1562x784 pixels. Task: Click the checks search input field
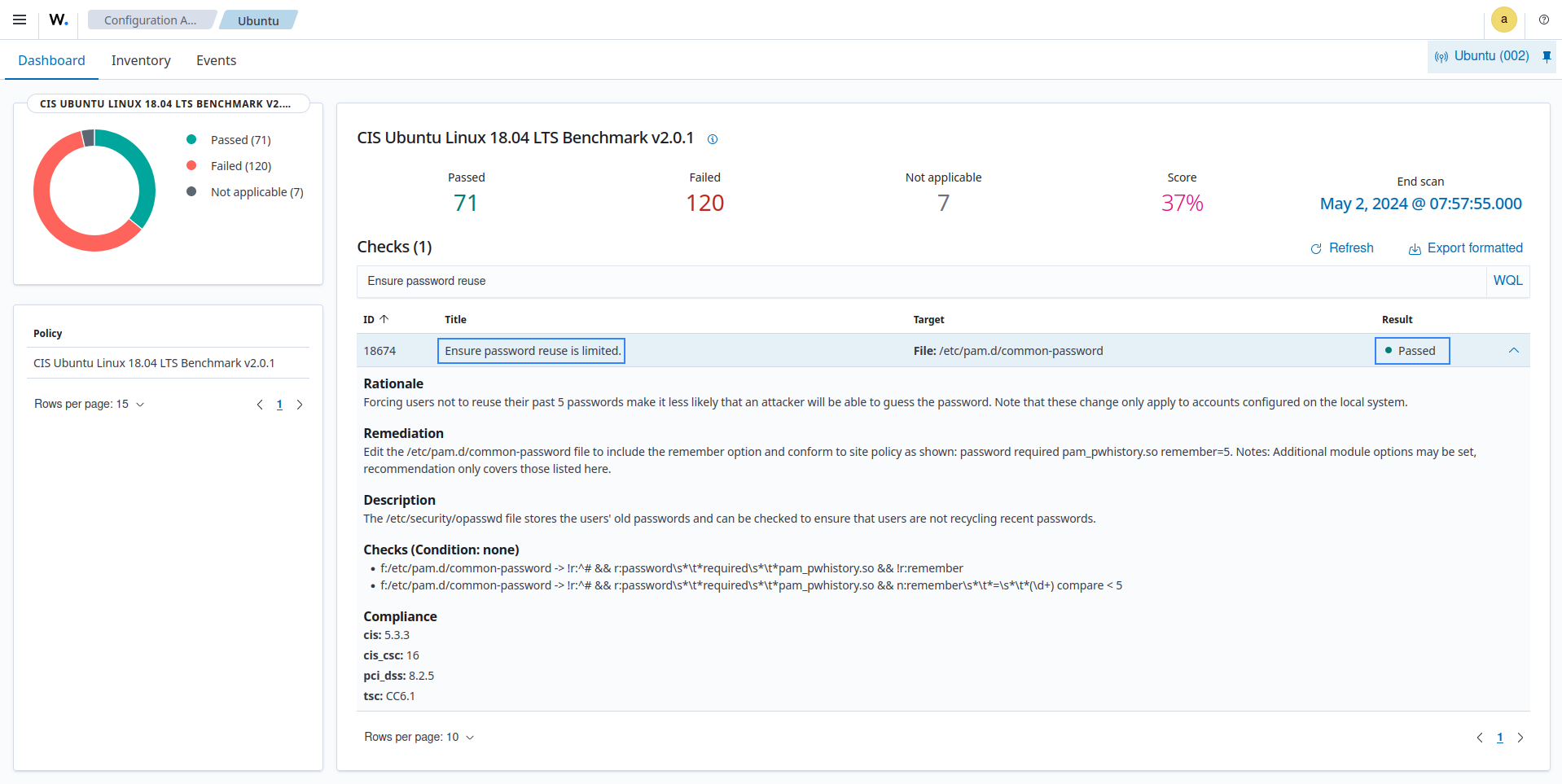pos(920,281)
